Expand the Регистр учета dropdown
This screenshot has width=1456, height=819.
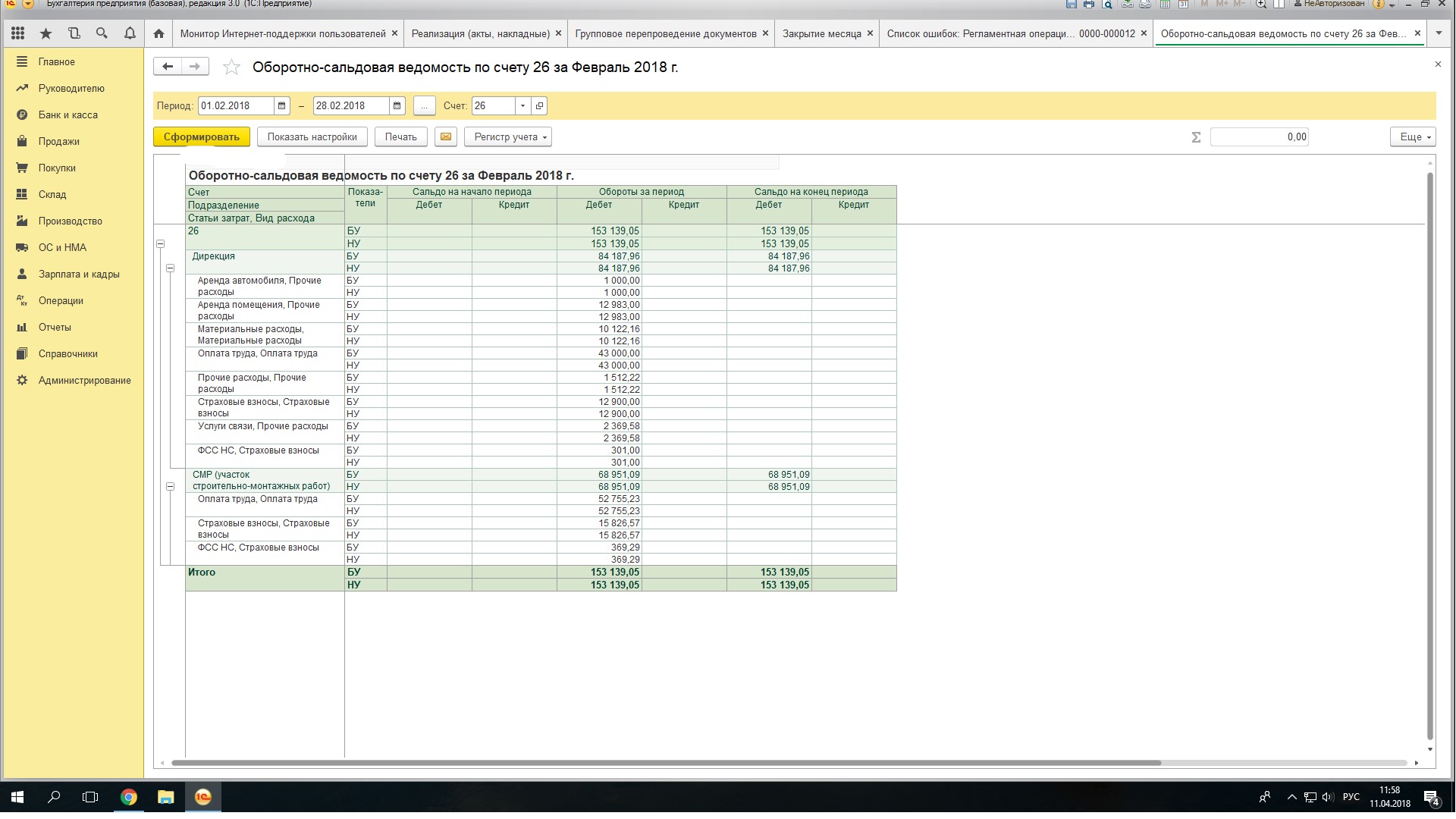(x=507, y=136)
